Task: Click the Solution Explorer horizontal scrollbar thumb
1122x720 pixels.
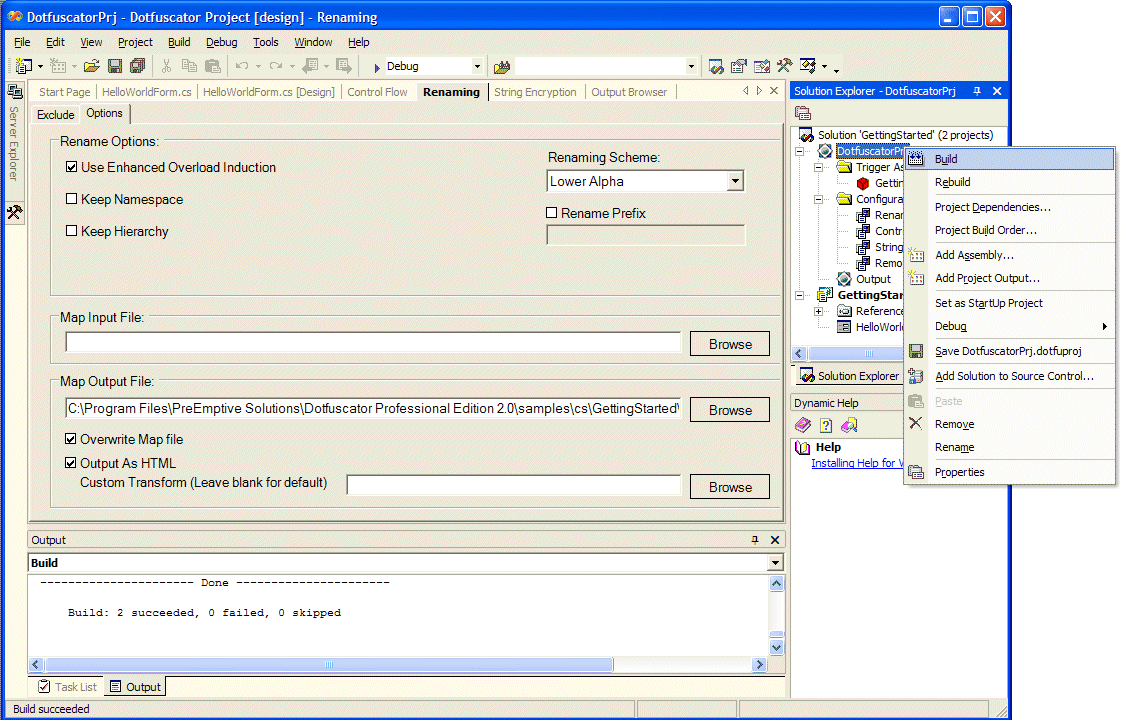Action: coord(855,354)
